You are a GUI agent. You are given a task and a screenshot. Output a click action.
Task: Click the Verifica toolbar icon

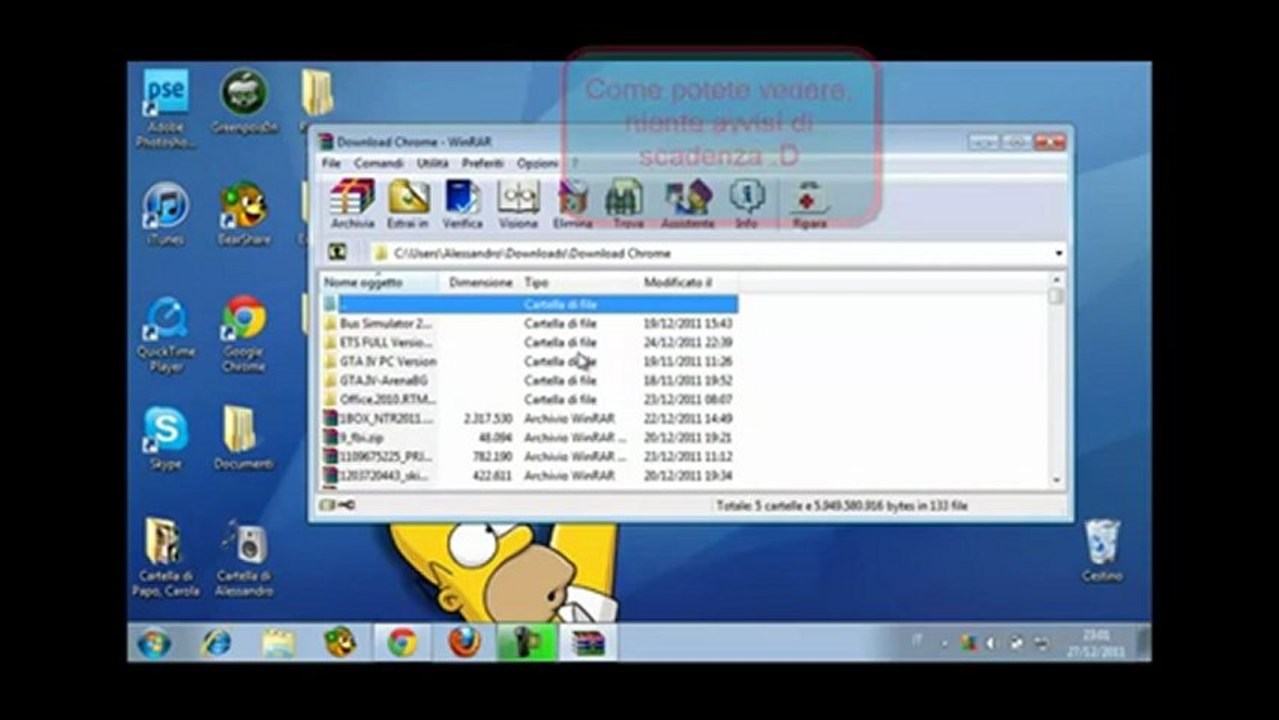[463, 204]
